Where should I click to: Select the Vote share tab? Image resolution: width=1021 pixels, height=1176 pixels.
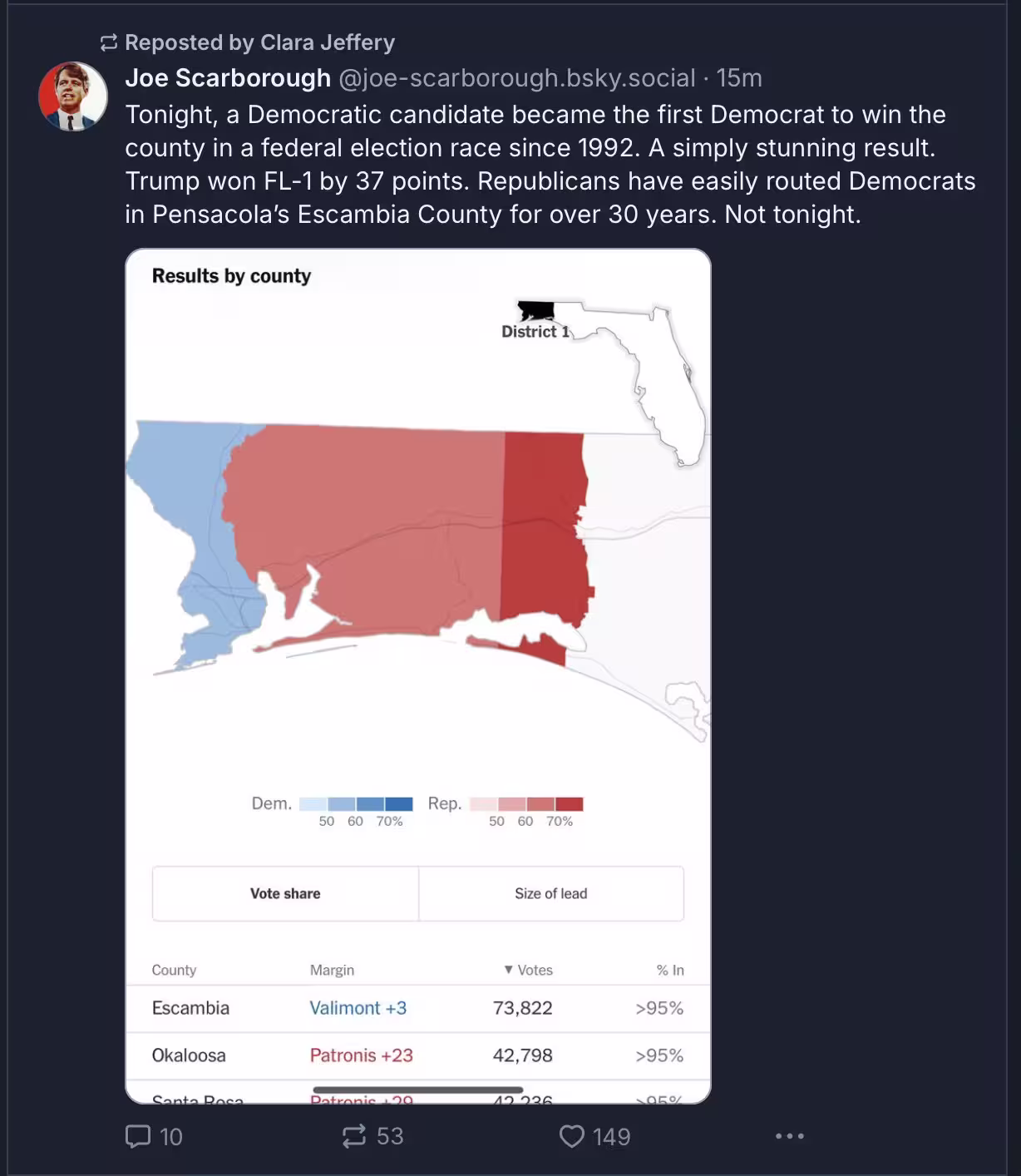[x=285, y=893]
